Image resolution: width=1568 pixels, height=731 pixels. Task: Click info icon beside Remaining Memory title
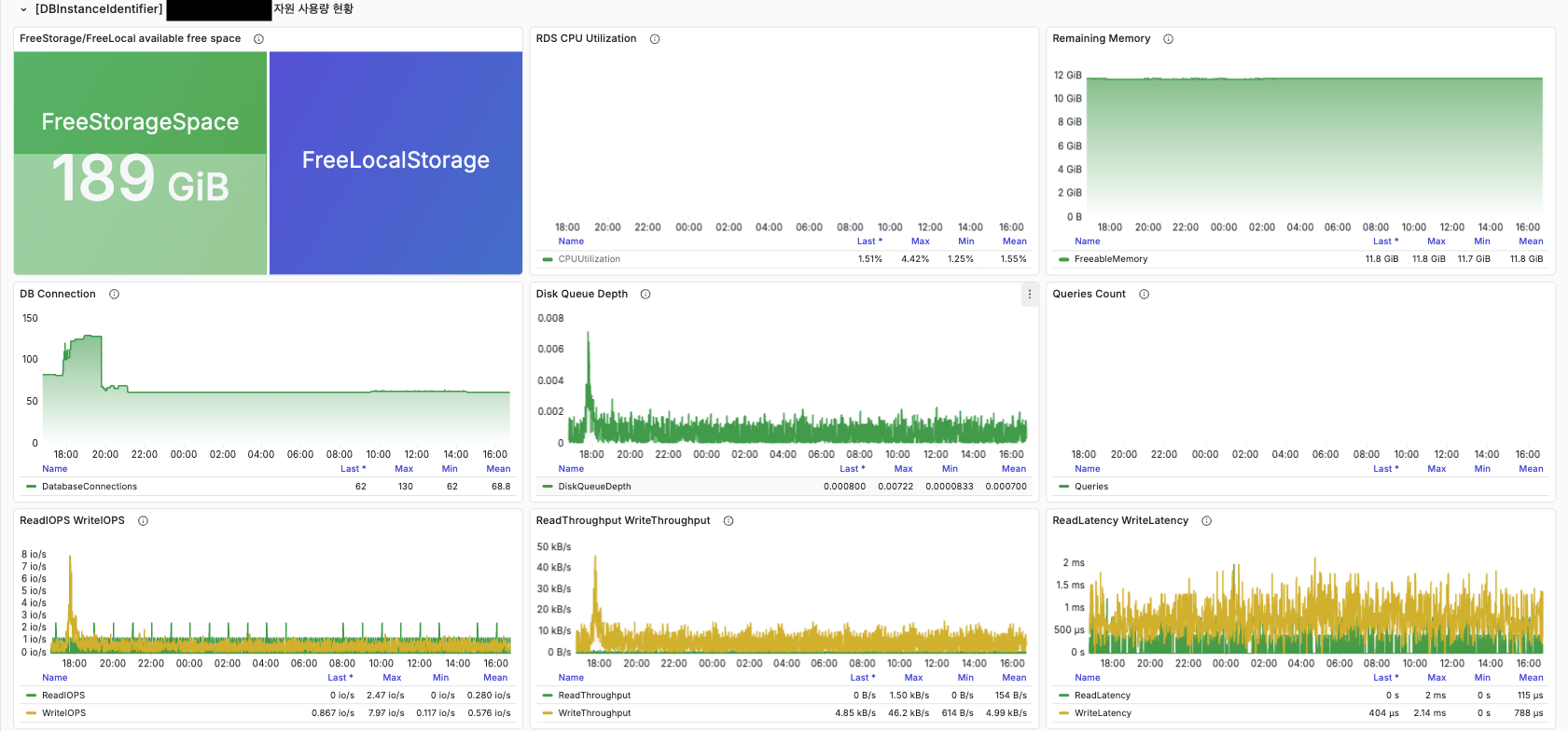(x=1168, y=39)
